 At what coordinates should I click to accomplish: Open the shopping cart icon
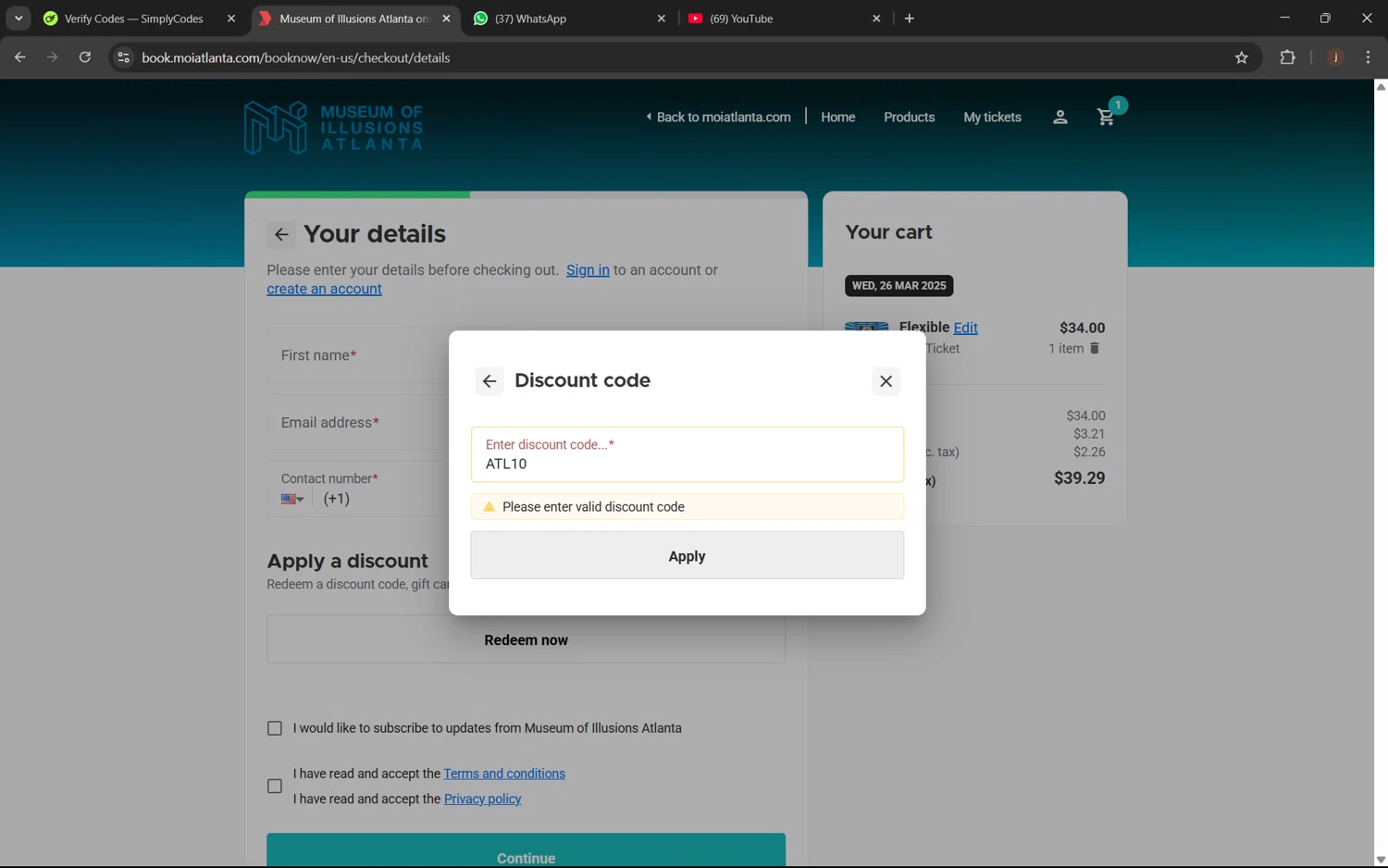tap(1107, 118)
